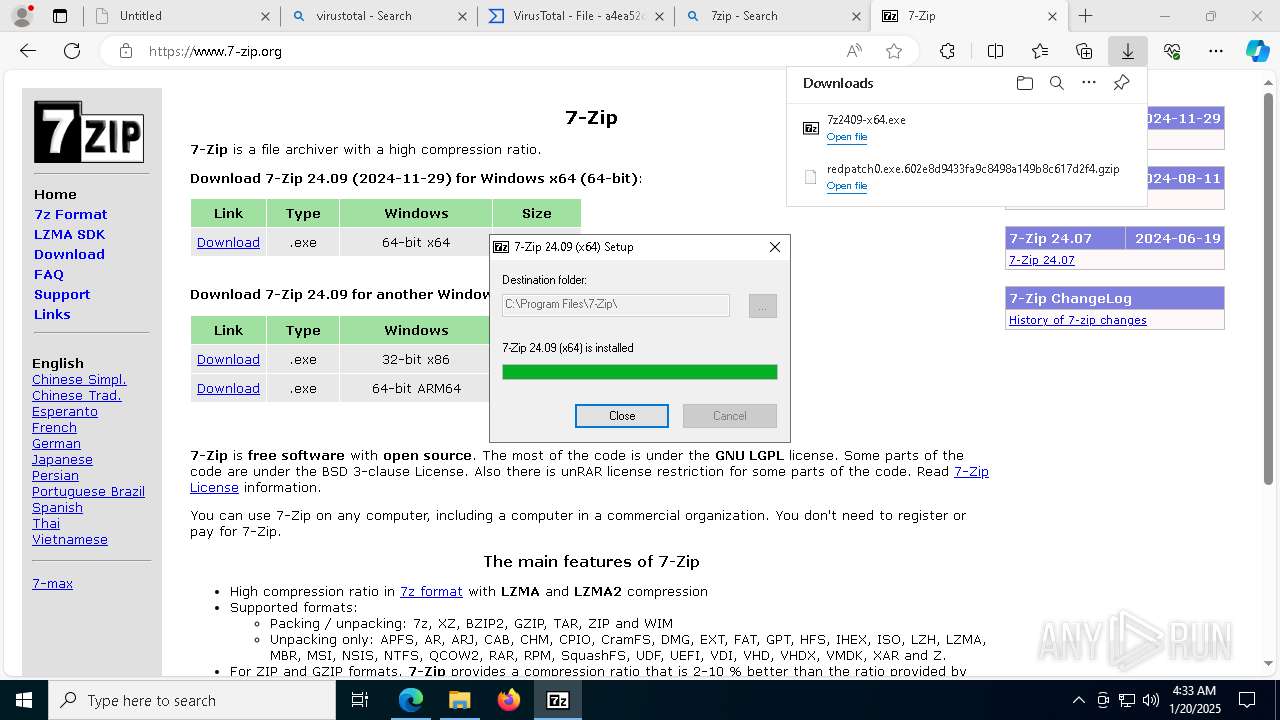Screen dimensions: 1280x720
Task: Download the 32-bit x86 .exe
Action: coord(228,359)
